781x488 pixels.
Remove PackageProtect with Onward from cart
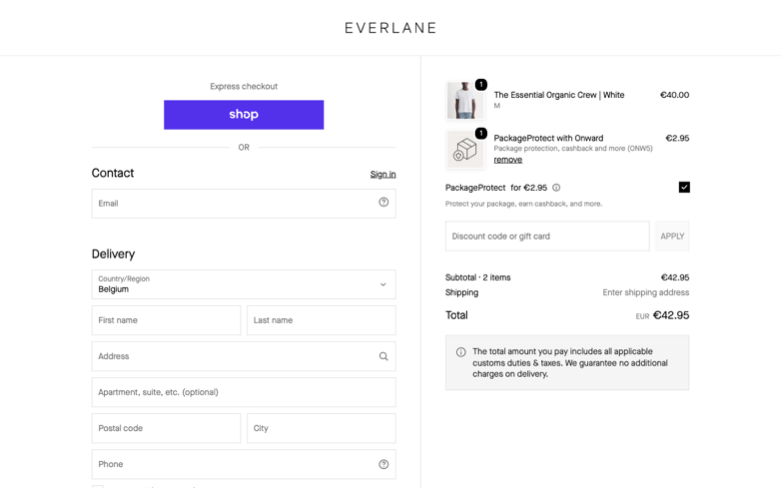(x=508, y=160)
